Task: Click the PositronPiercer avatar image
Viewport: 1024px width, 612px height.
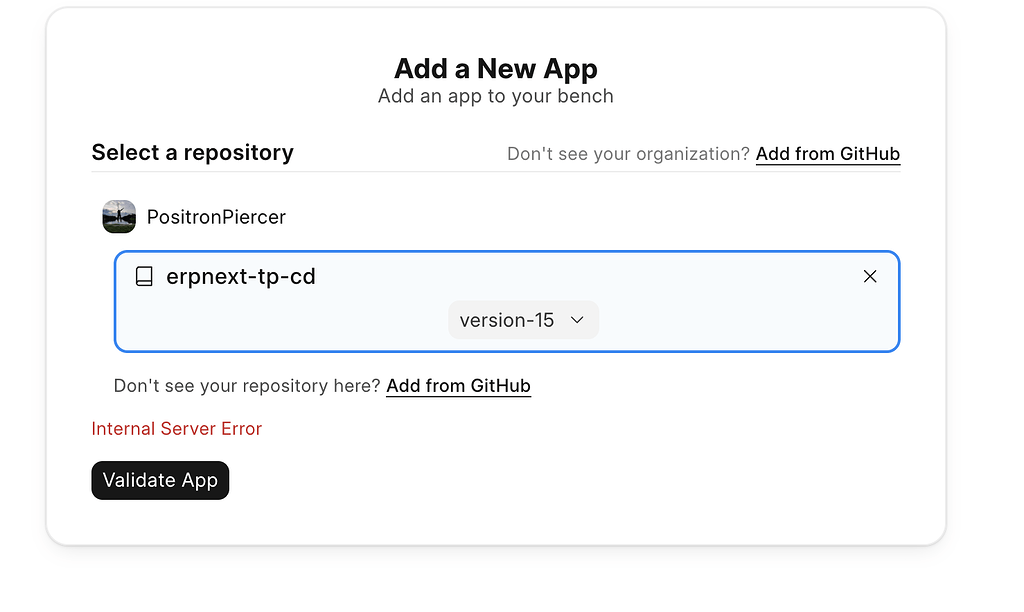Action: [119, 217]
